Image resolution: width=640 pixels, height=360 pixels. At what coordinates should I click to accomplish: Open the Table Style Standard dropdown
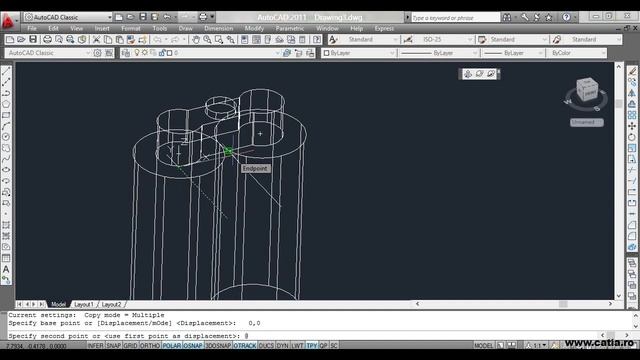pyautogui.click(x=518, y=40)
